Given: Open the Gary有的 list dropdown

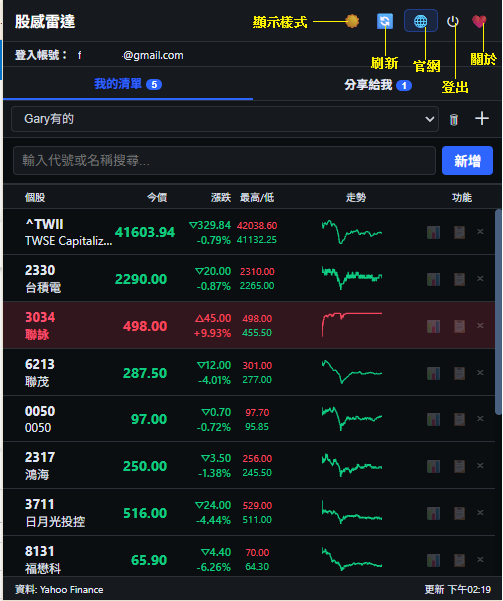Looking at the screenshot, I should click(225, 119).
